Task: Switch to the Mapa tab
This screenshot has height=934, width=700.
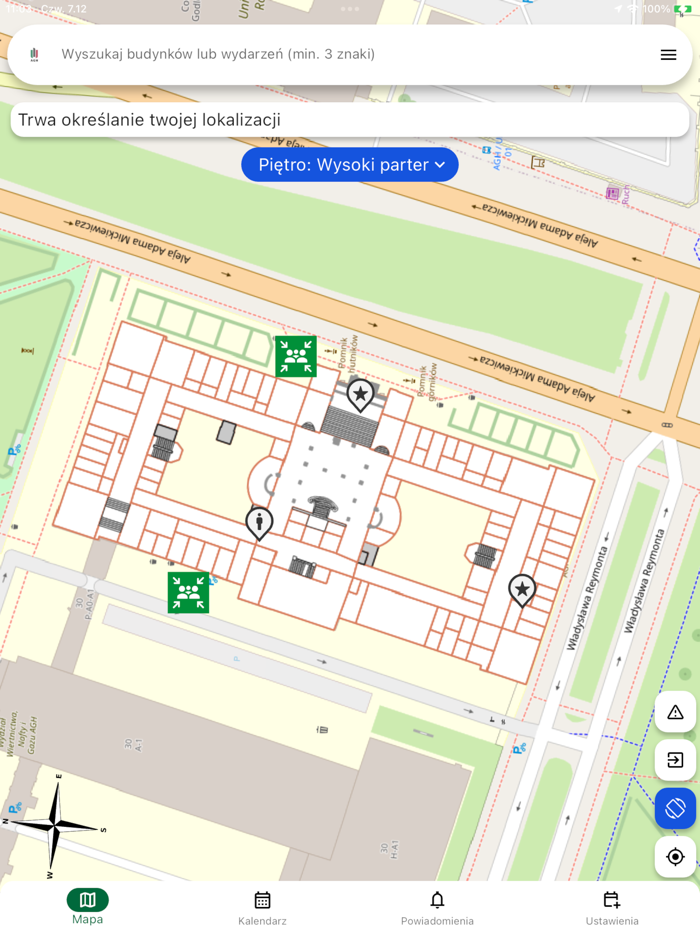Action: point(88,907)
